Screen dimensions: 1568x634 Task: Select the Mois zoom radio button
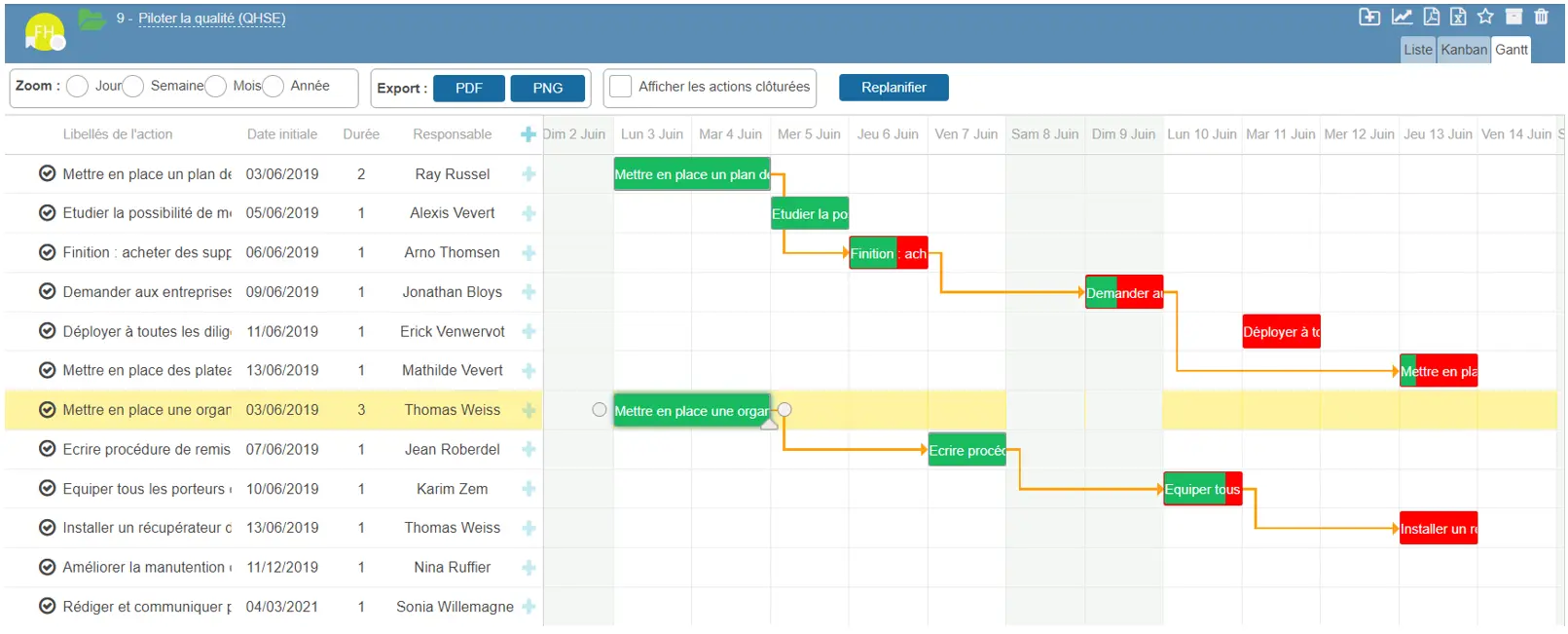point(216,87)
